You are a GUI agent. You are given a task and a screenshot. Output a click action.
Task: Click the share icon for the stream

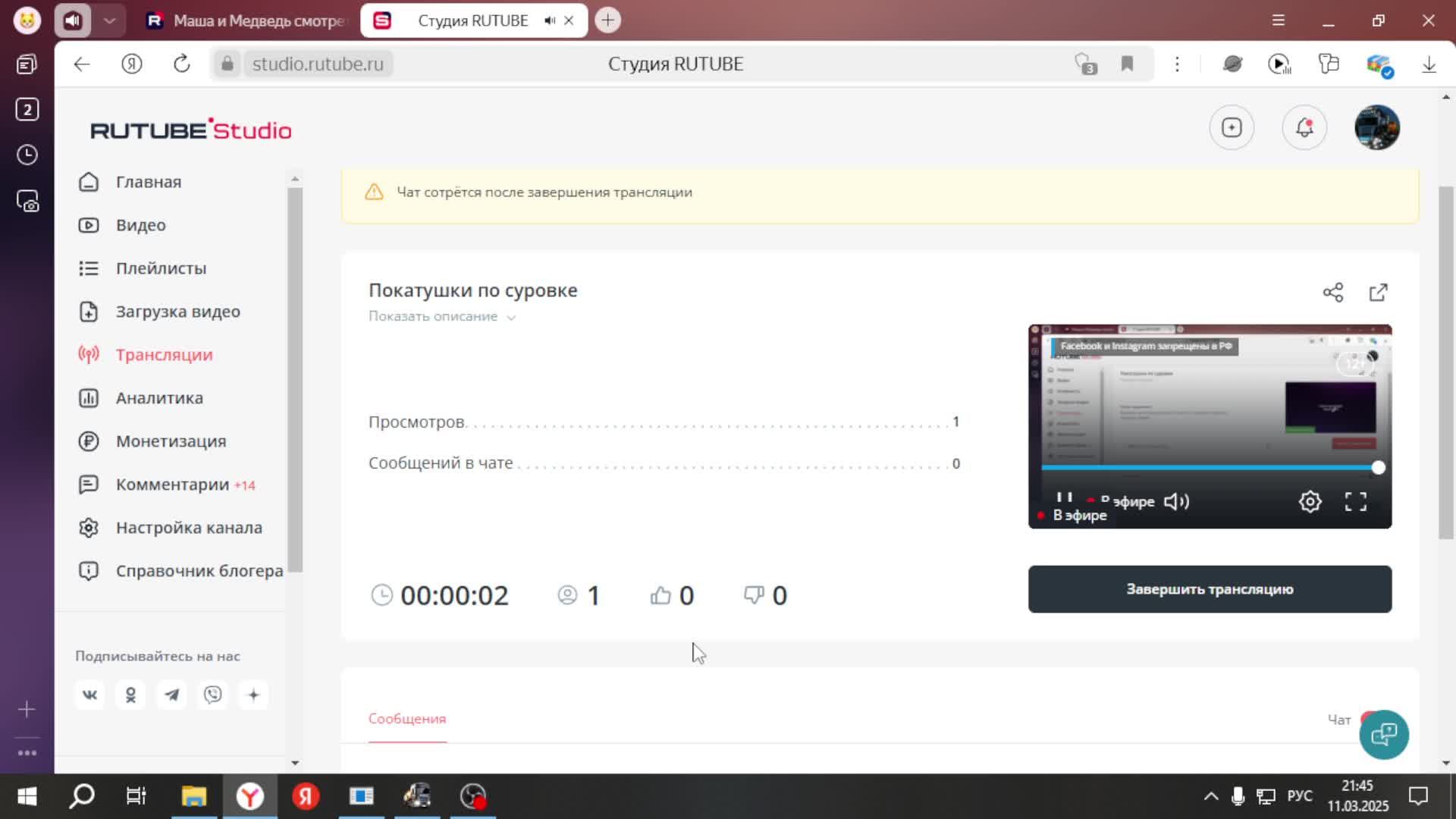click(x=1332, y=293)
